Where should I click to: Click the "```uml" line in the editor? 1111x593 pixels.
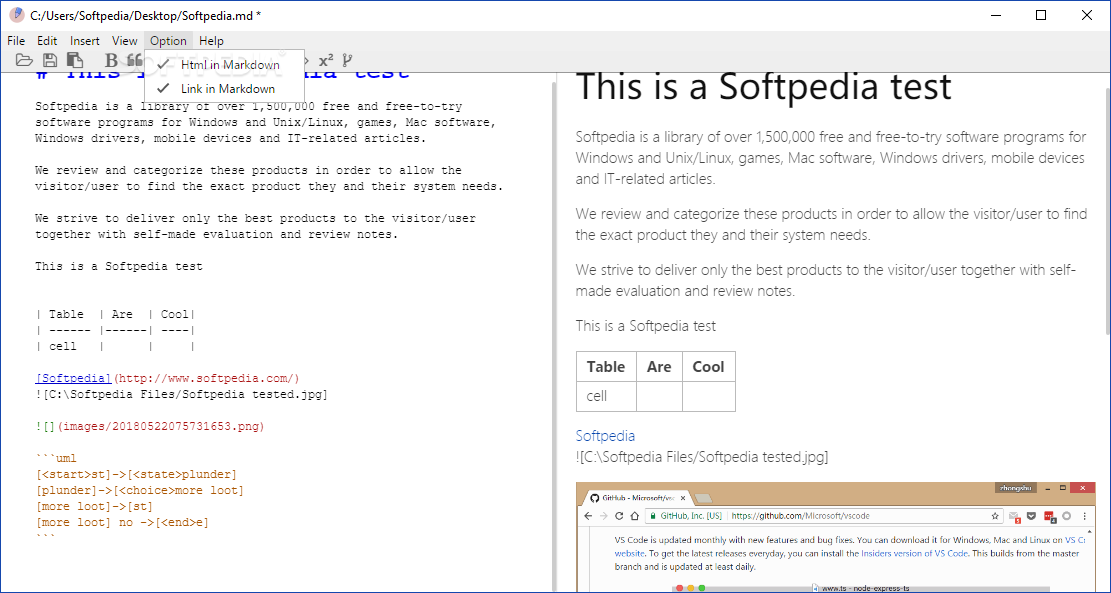point(56,458)
